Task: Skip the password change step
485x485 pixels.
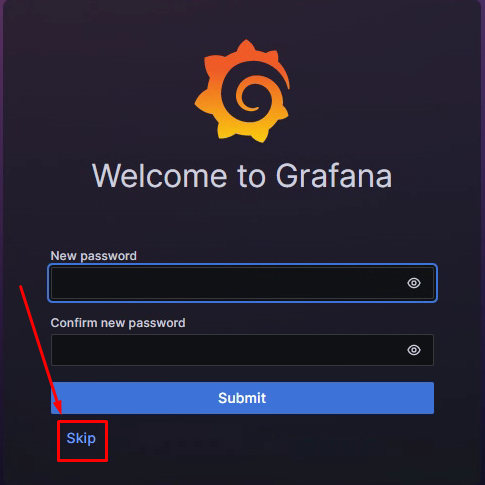Action: click(81, 438)
